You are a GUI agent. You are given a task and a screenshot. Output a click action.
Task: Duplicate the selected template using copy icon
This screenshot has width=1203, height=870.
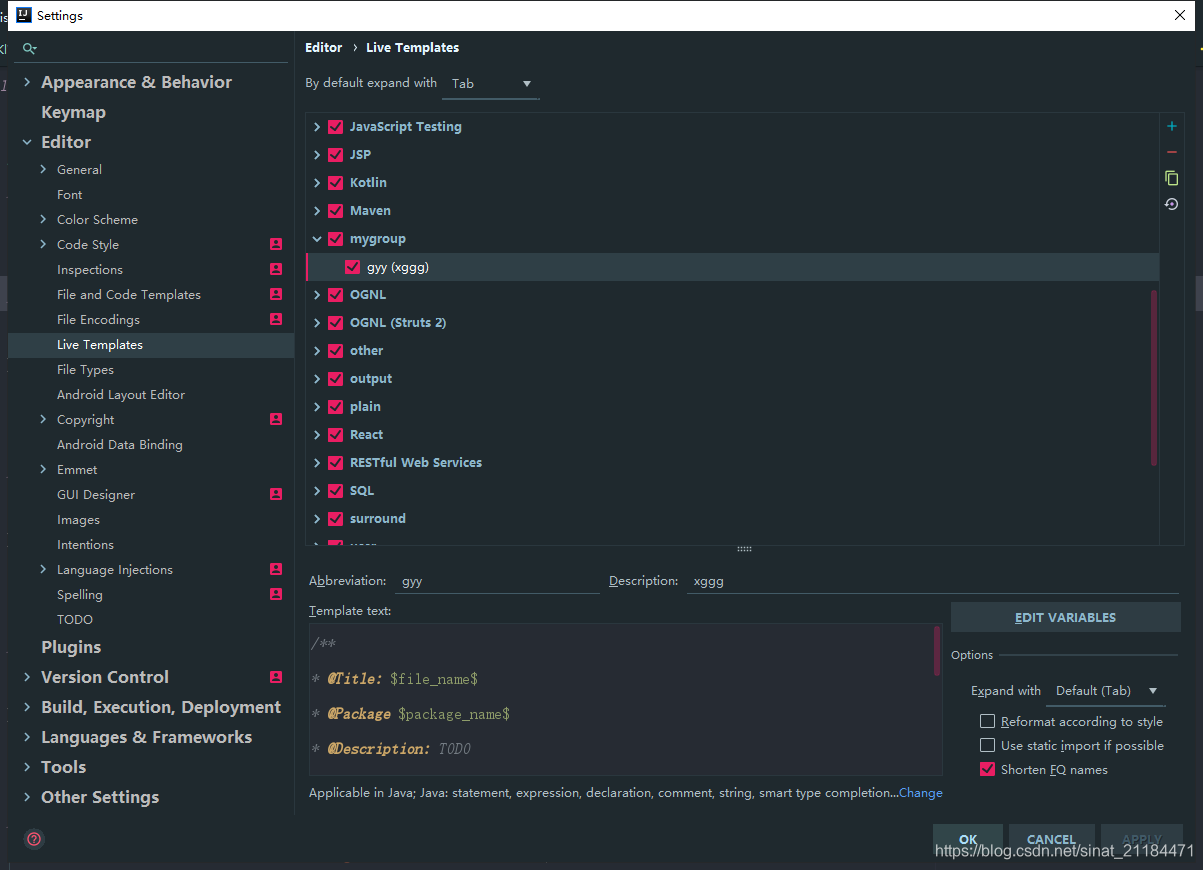1171,178
